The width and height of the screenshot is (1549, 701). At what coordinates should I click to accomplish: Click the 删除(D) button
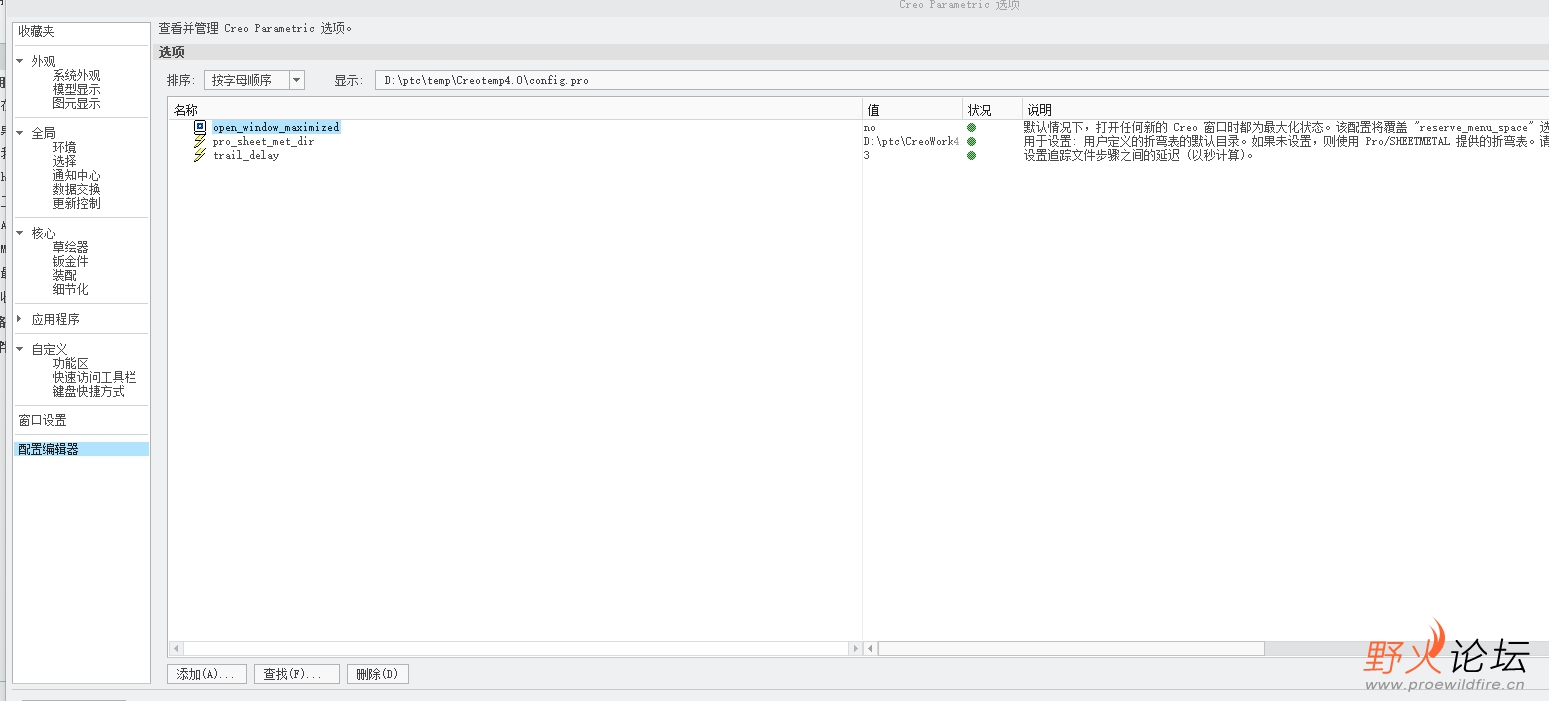coord(378,674)
